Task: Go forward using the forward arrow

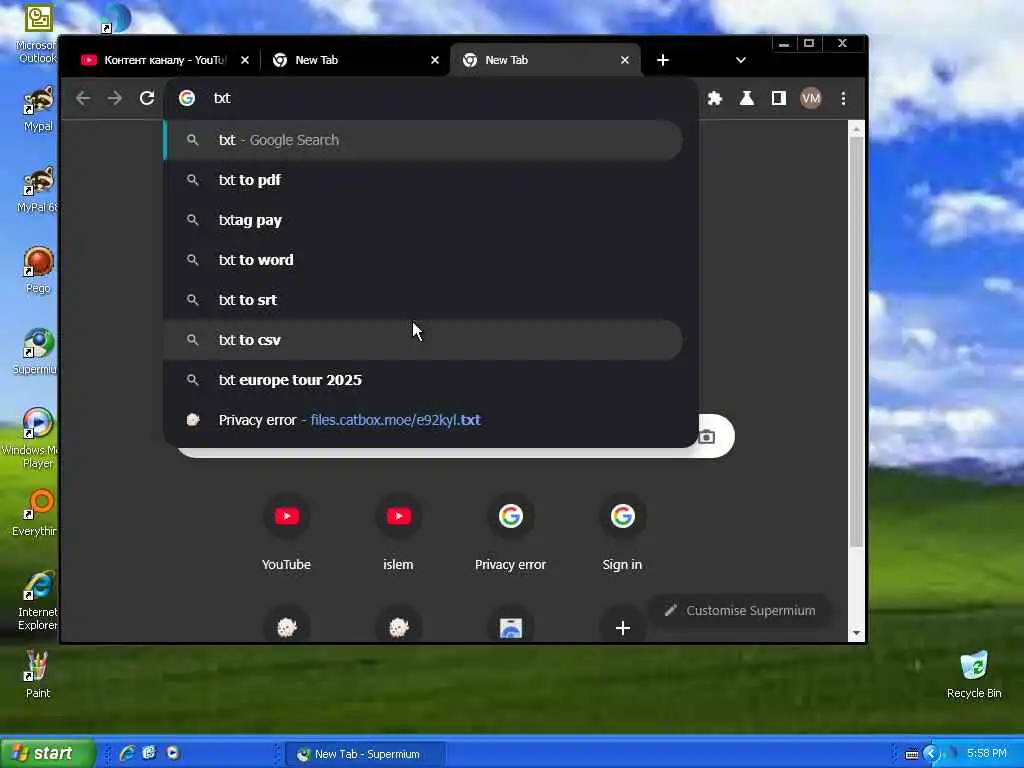Action: 115,98
